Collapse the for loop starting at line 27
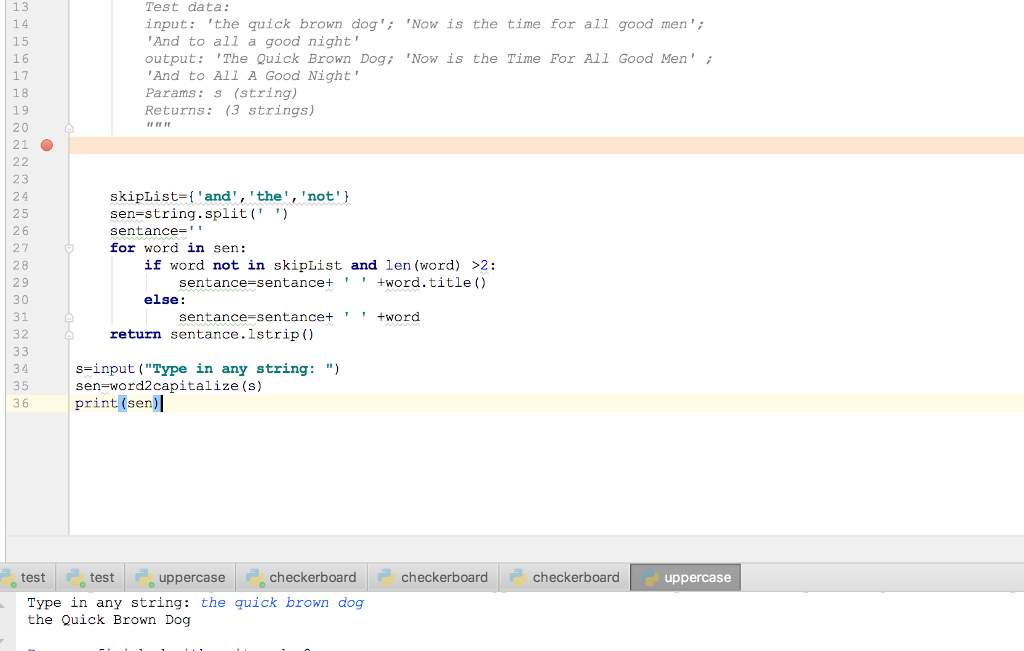Screen dimensions: 1024x651 tap(69, 248)
